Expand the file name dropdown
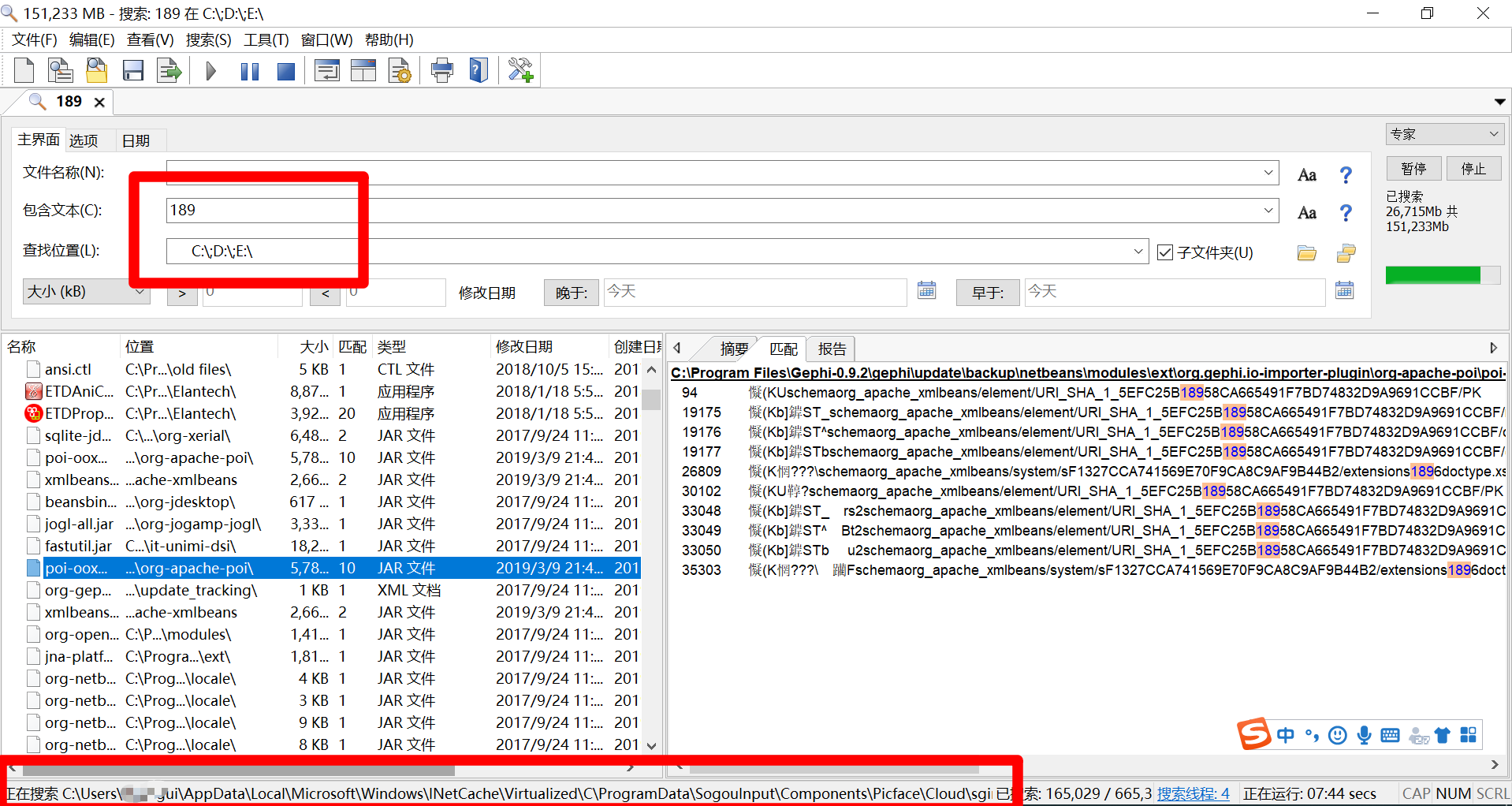This screenshot has height=806, width=1512. coord(1268,173)
